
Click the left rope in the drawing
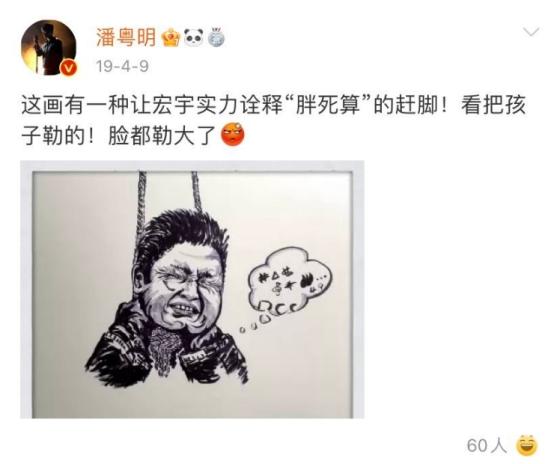(142, 201)
